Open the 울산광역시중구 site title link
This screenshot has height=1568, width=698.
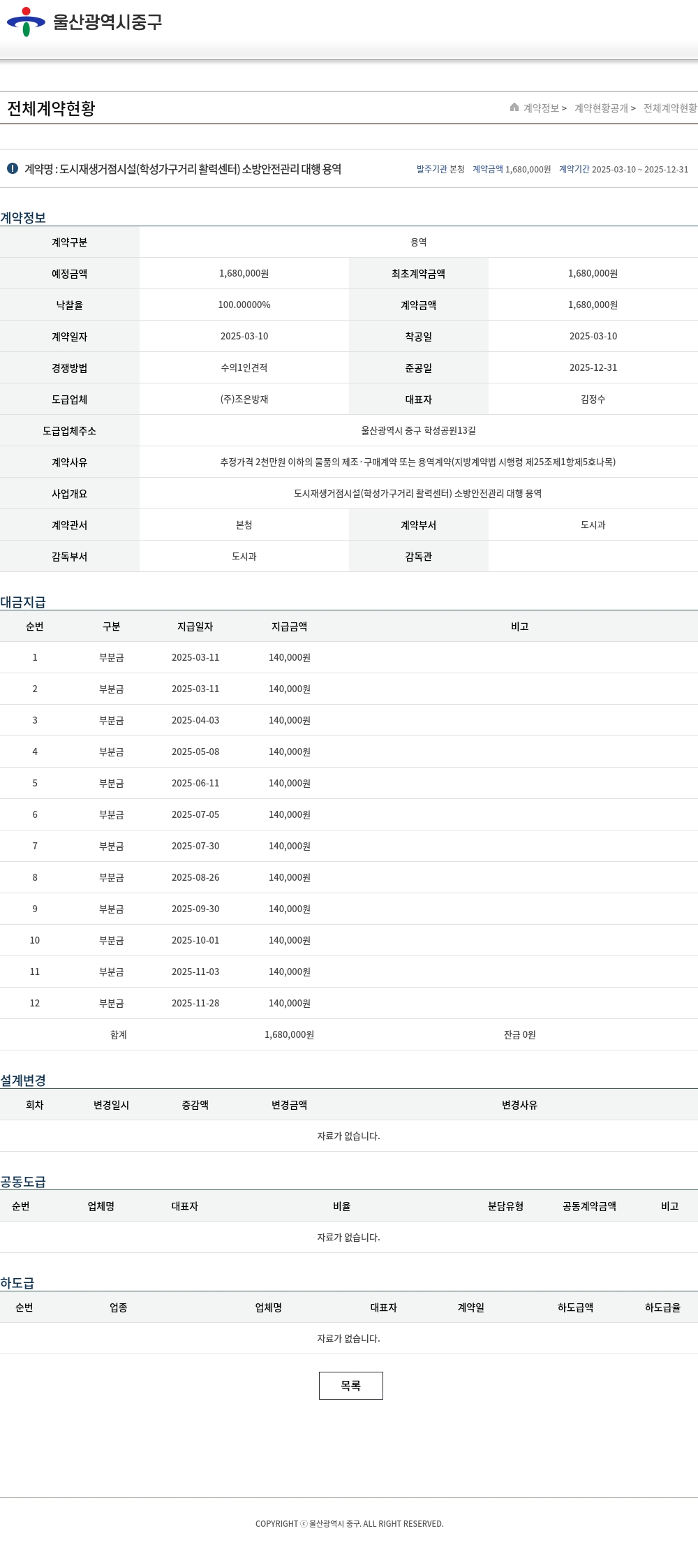point(107,22)
